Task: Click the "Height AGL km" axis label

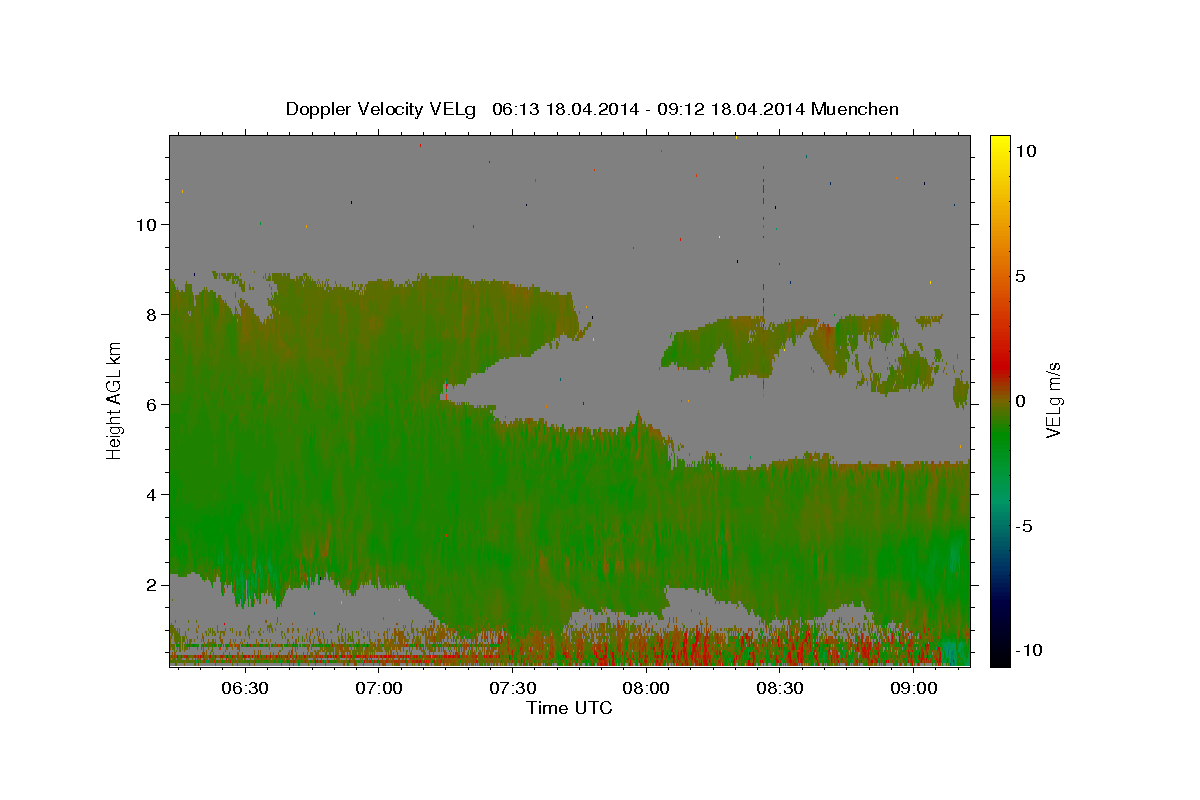Action: click(x=115, y=400)
